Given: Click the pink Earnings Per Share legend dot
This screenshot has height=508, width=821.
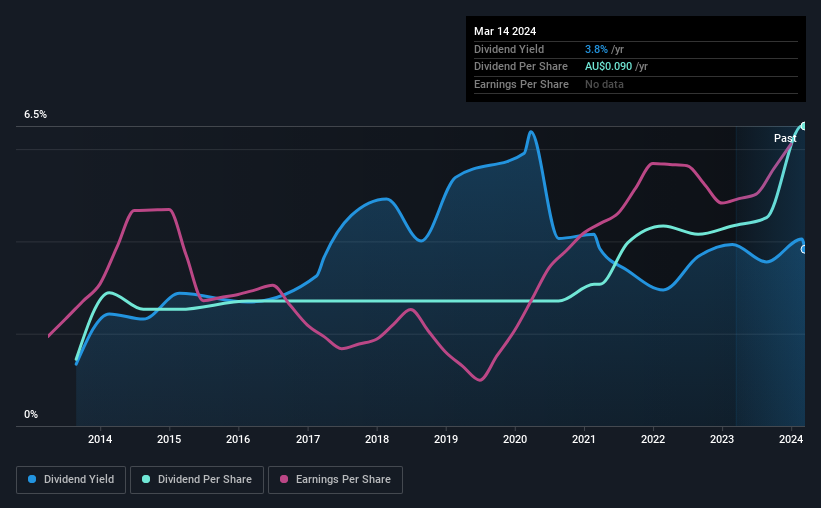Looking at the screenshot, I should [x=284, y=479].
